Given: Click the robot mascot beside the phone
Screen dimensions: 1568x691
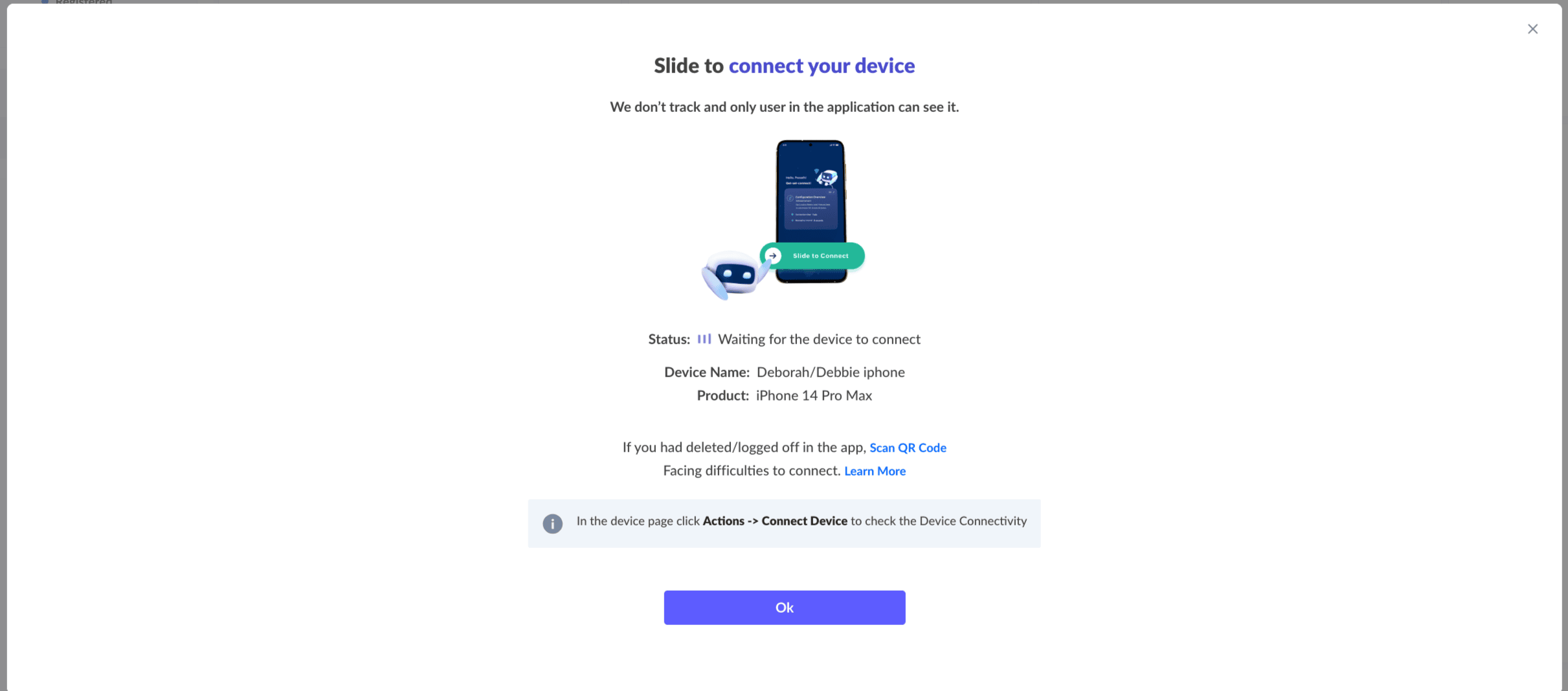Looking at the screenshot, I should (x=732, y=276).
